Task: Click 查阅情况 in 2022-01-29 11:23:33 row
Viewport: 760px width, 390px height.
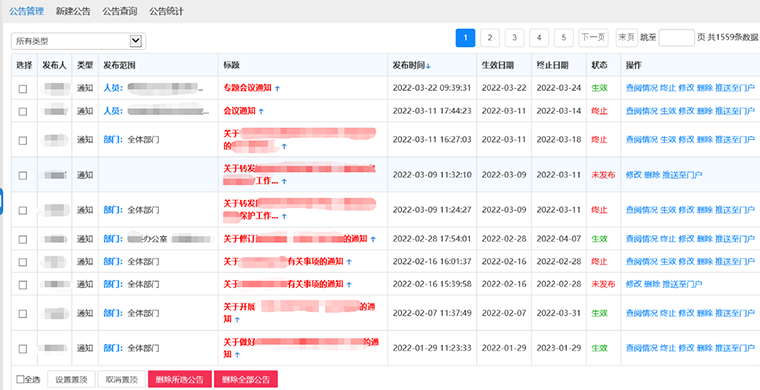Action: click(641, 348)
